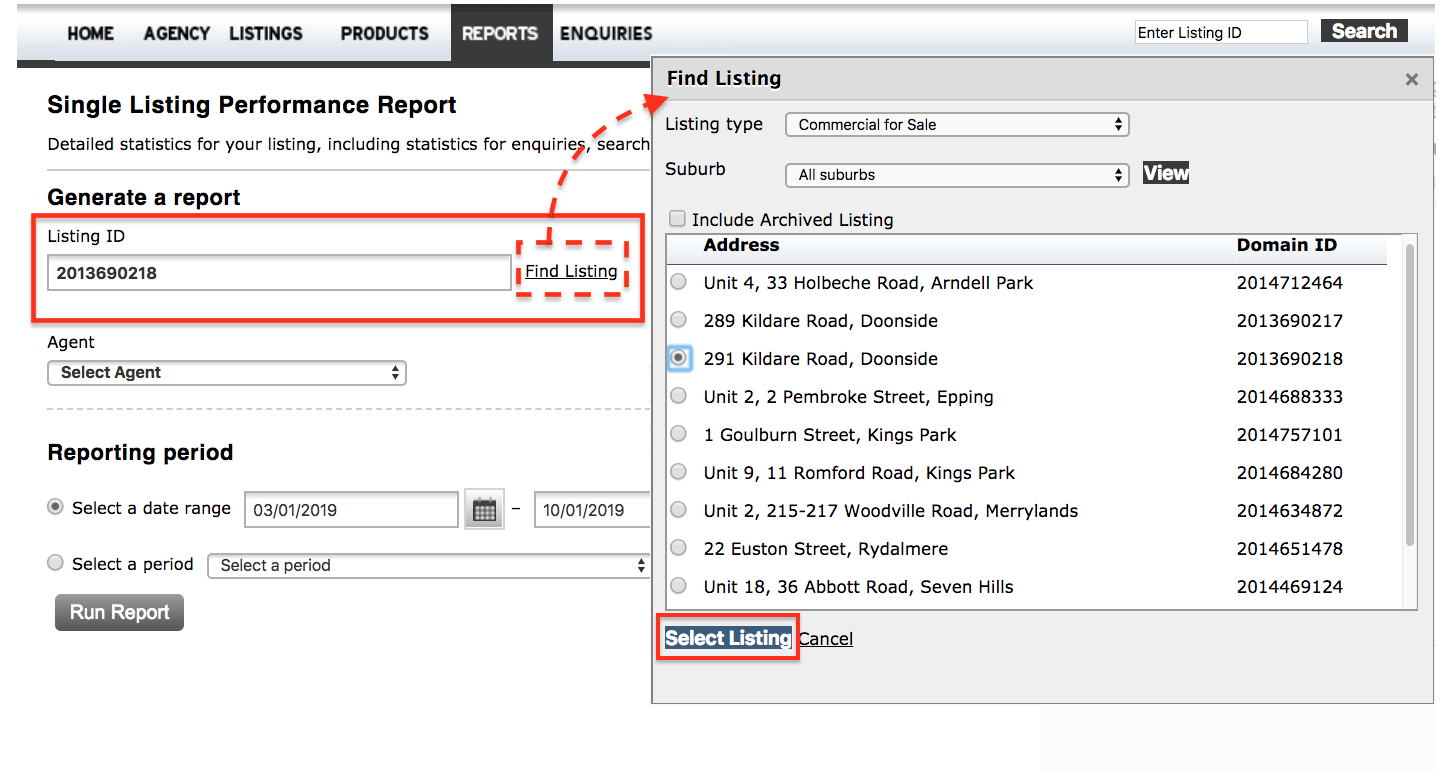The width and height of the screenshot is (1453, 770).
Task: Open the calendar date picker icon
Action: [x=484, y=509]
